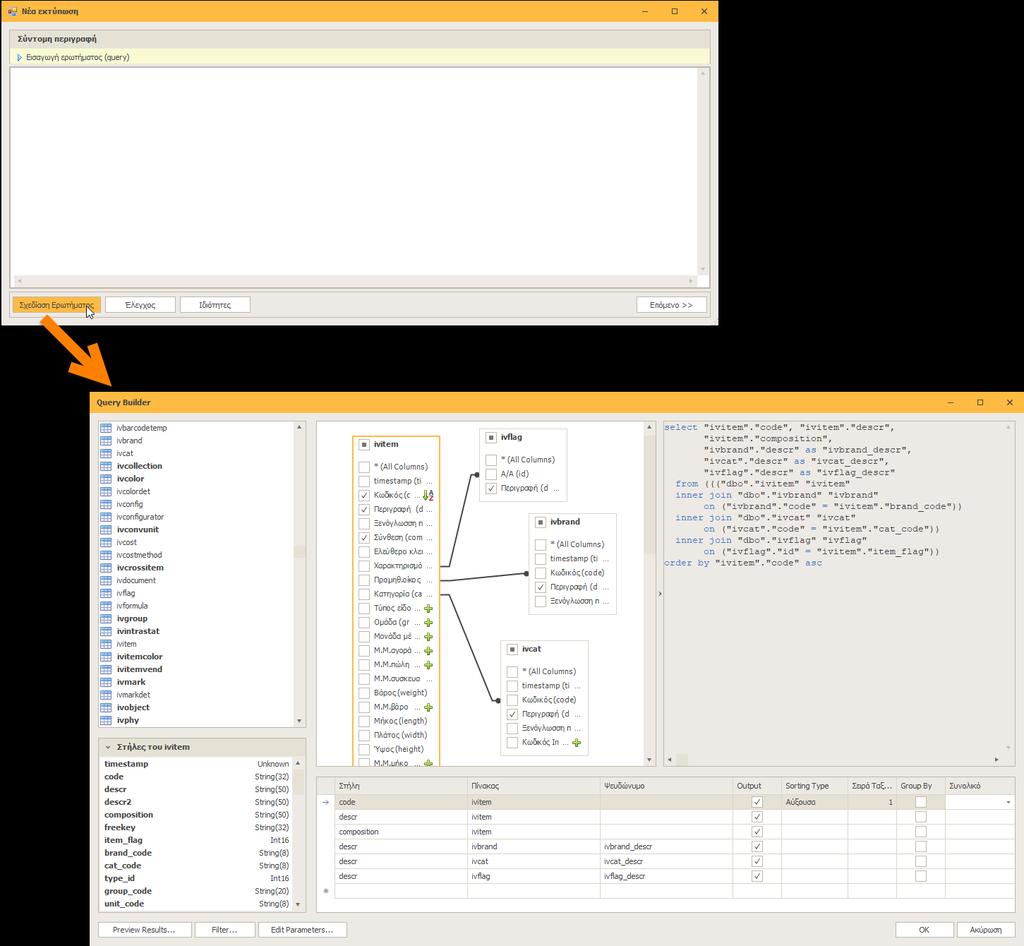Screen dimensions: 1024x946
Task: Open Sorting Type cell Αύξουσα for code
Action: (814, 802)
